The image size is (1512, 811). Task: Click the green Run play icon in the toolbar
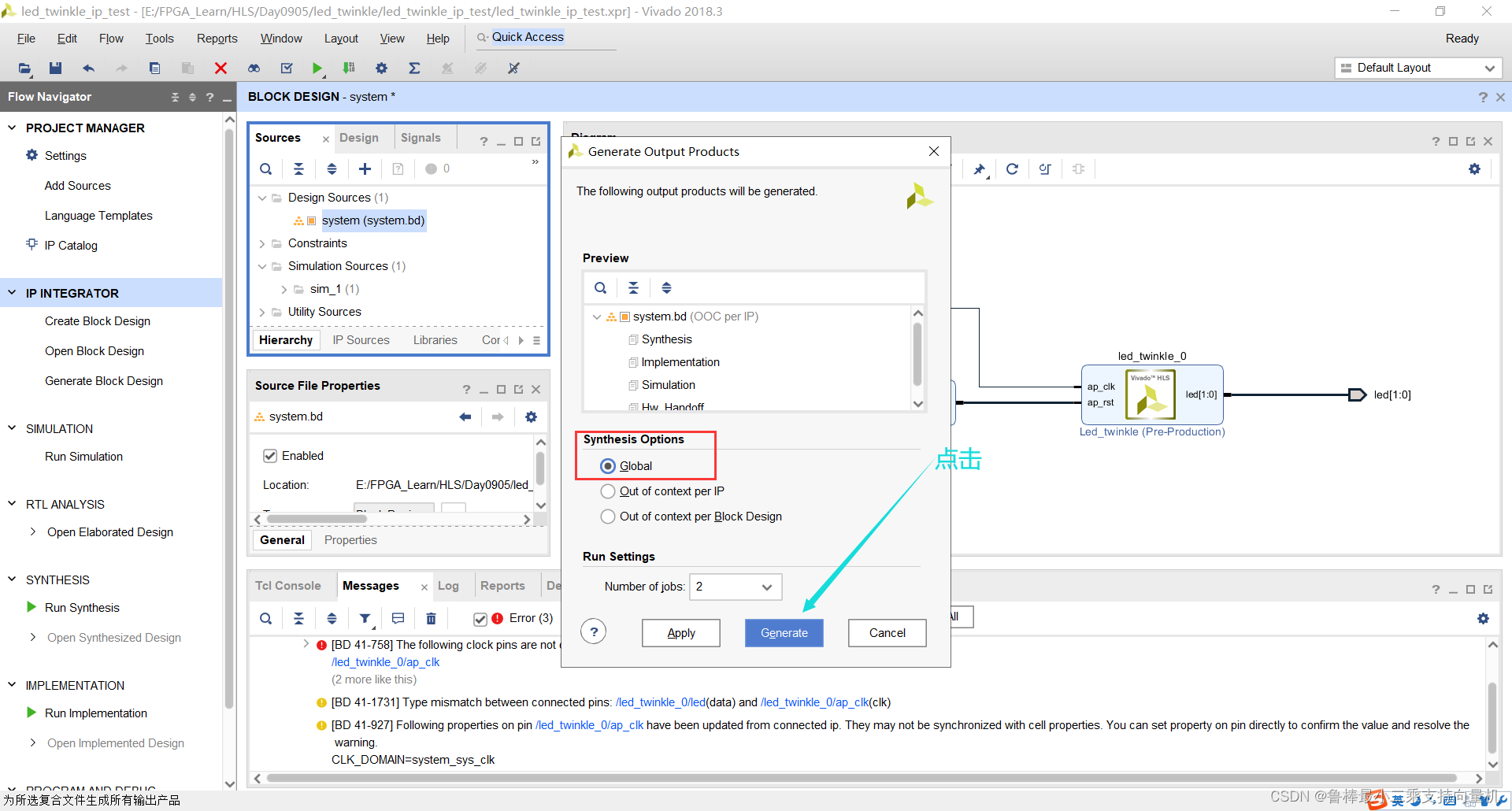click(x=317, y=69)
